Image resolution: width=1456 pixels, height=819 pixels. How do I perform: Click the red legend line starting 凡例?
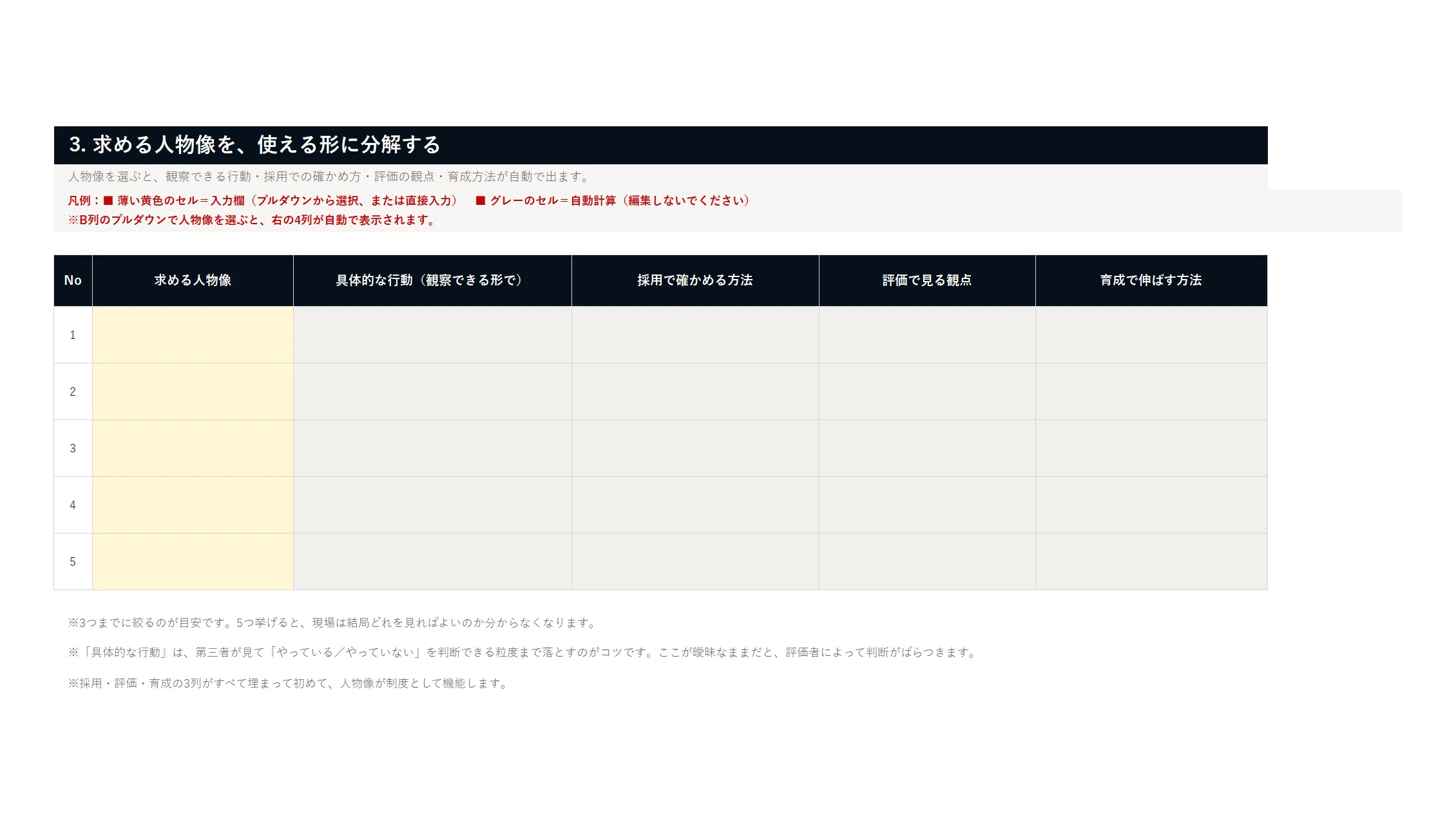[409, 200]
